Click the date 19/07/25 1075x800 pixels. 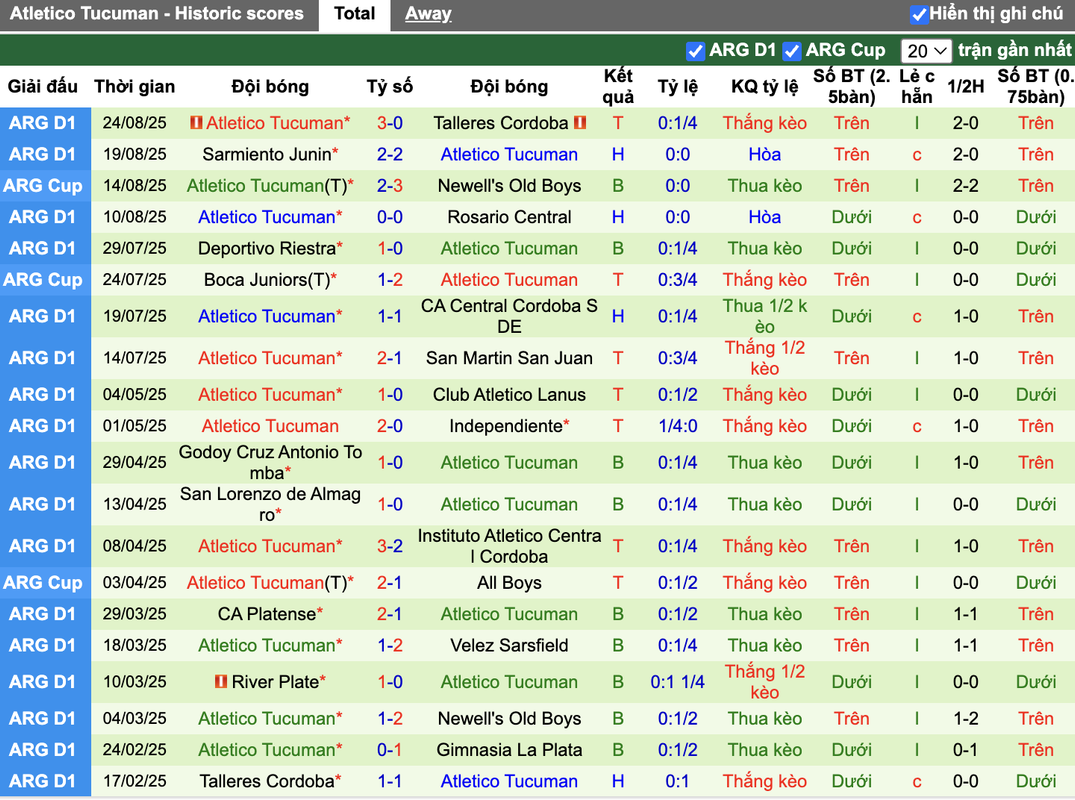coord(134,316)
